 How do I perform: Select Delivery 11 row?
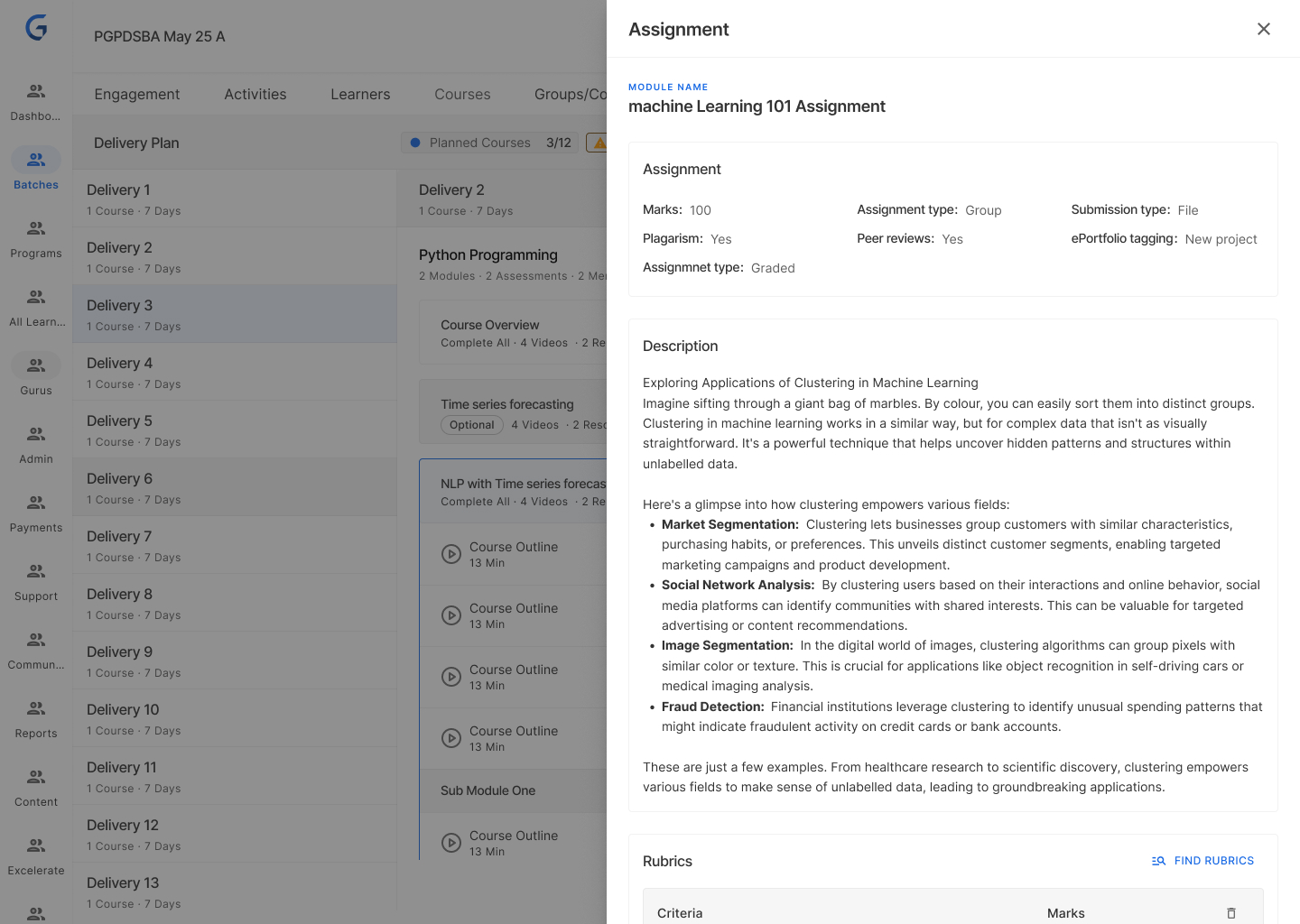point(235,776)
